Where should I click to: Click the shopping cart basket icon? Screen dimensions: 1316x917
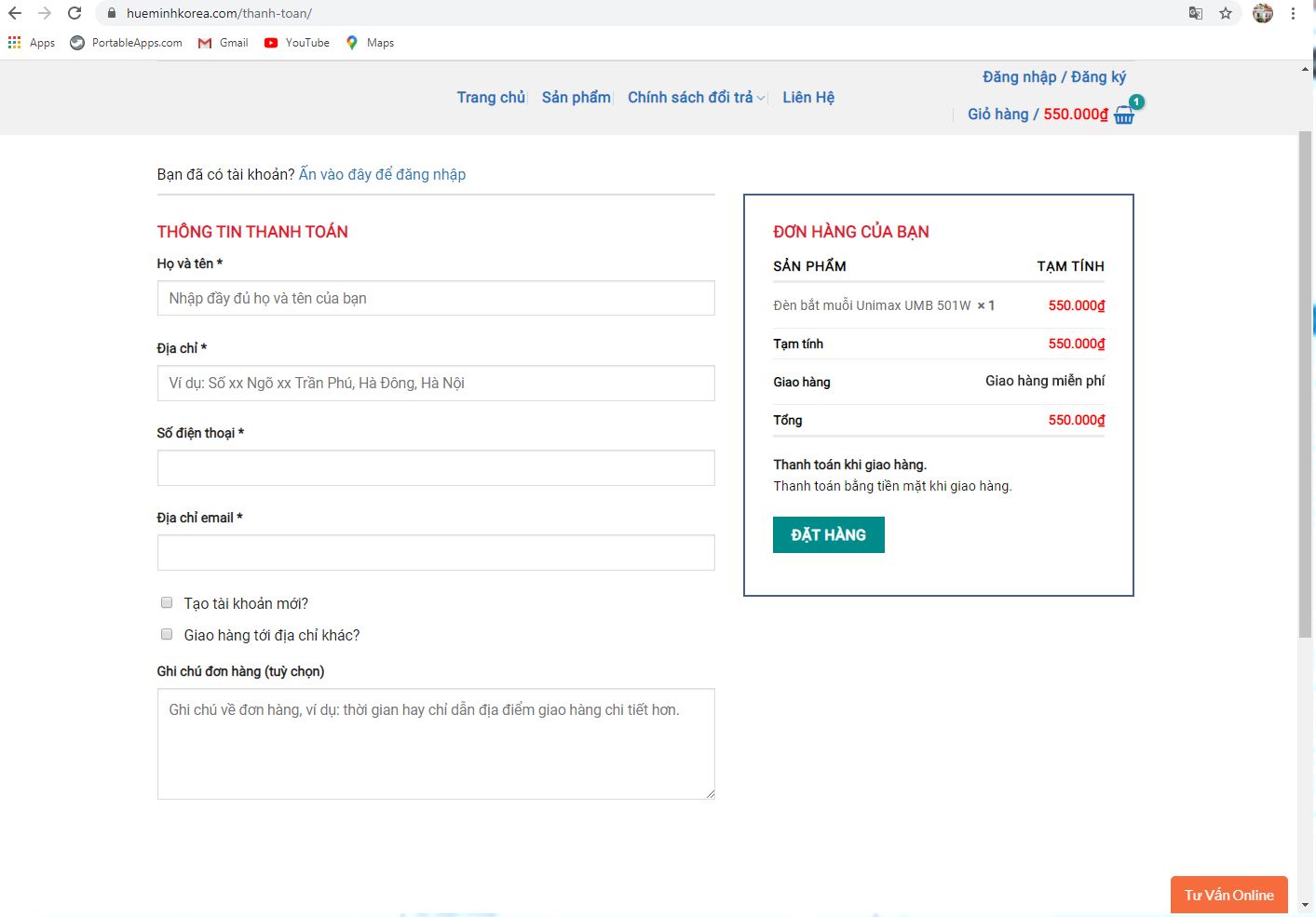point(1124,115)
